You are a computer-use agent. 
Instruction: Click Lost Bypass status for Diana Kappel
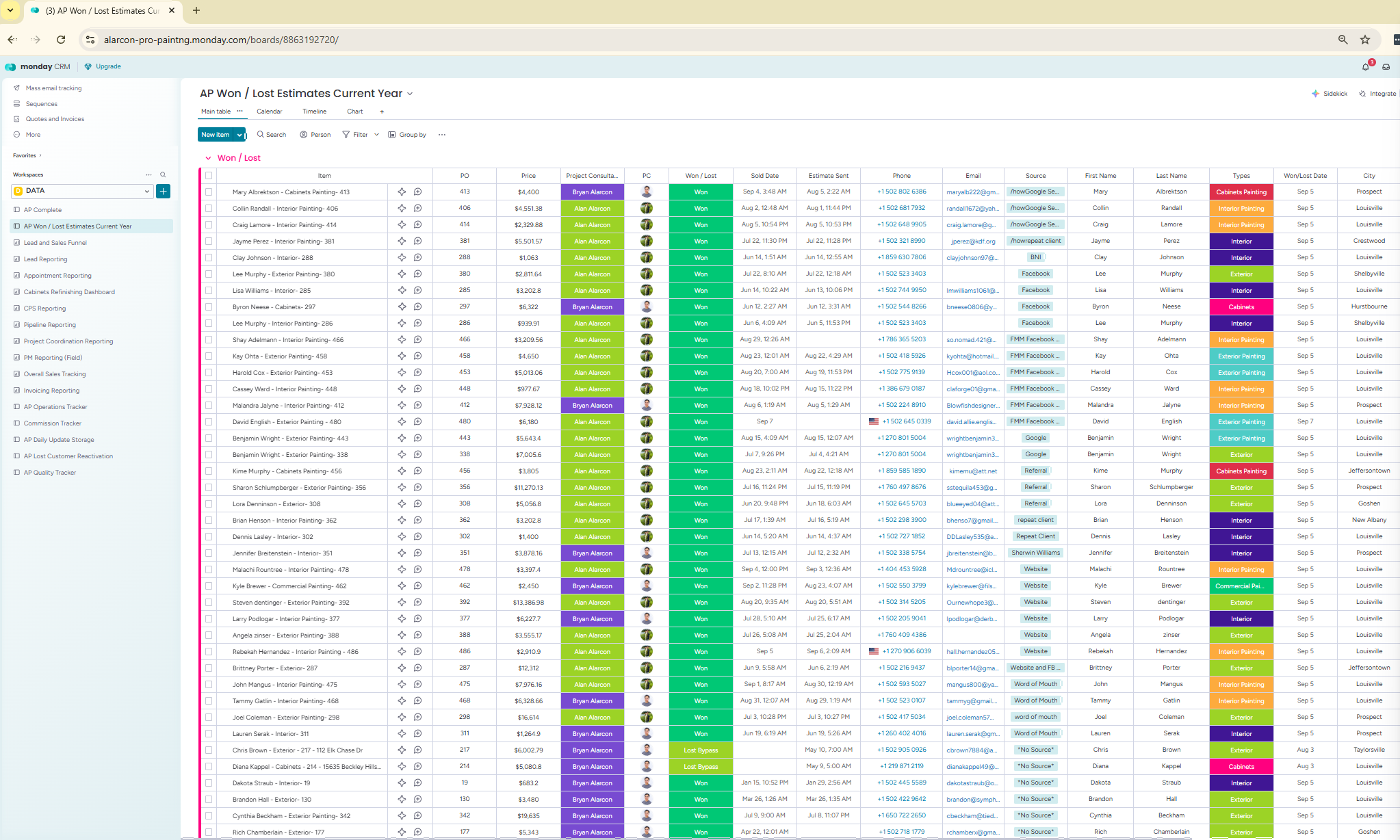[x=701, y=767]
